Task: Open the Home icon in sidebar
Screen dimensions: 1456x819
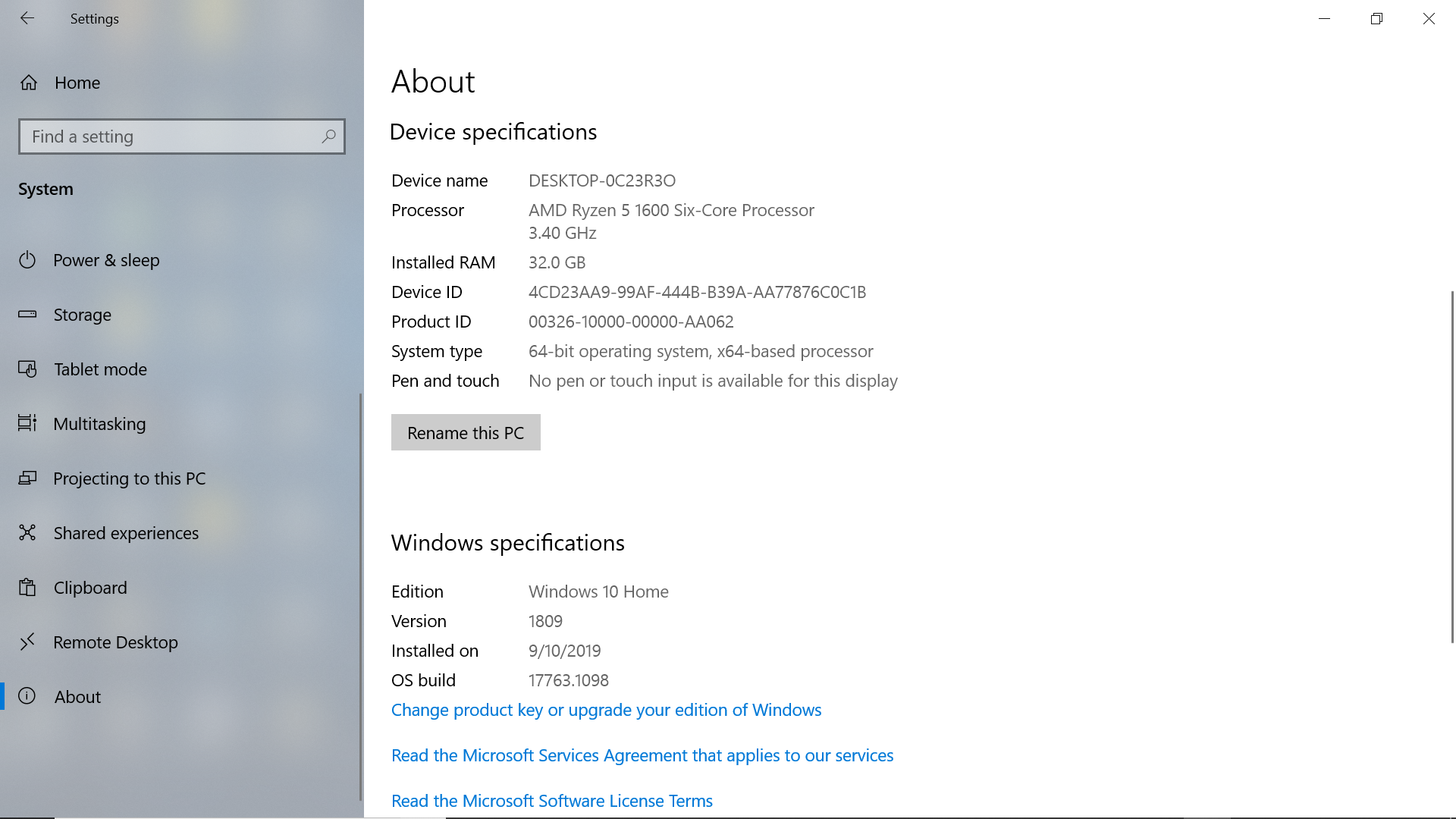Action: pos(29,83)
